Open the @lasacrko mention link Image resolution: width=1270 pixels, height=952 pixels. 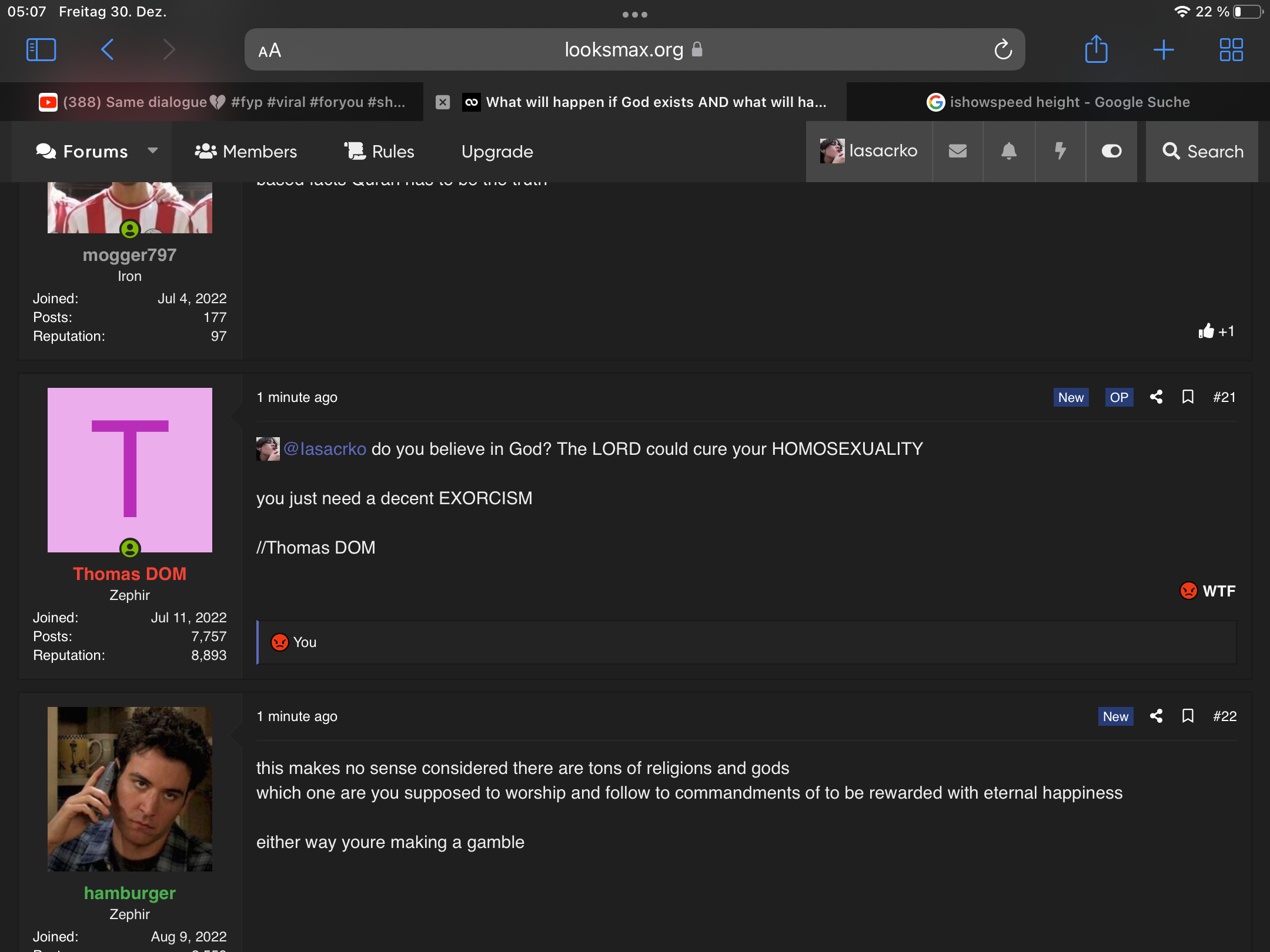pyautogui.click(x=325, y=449)
